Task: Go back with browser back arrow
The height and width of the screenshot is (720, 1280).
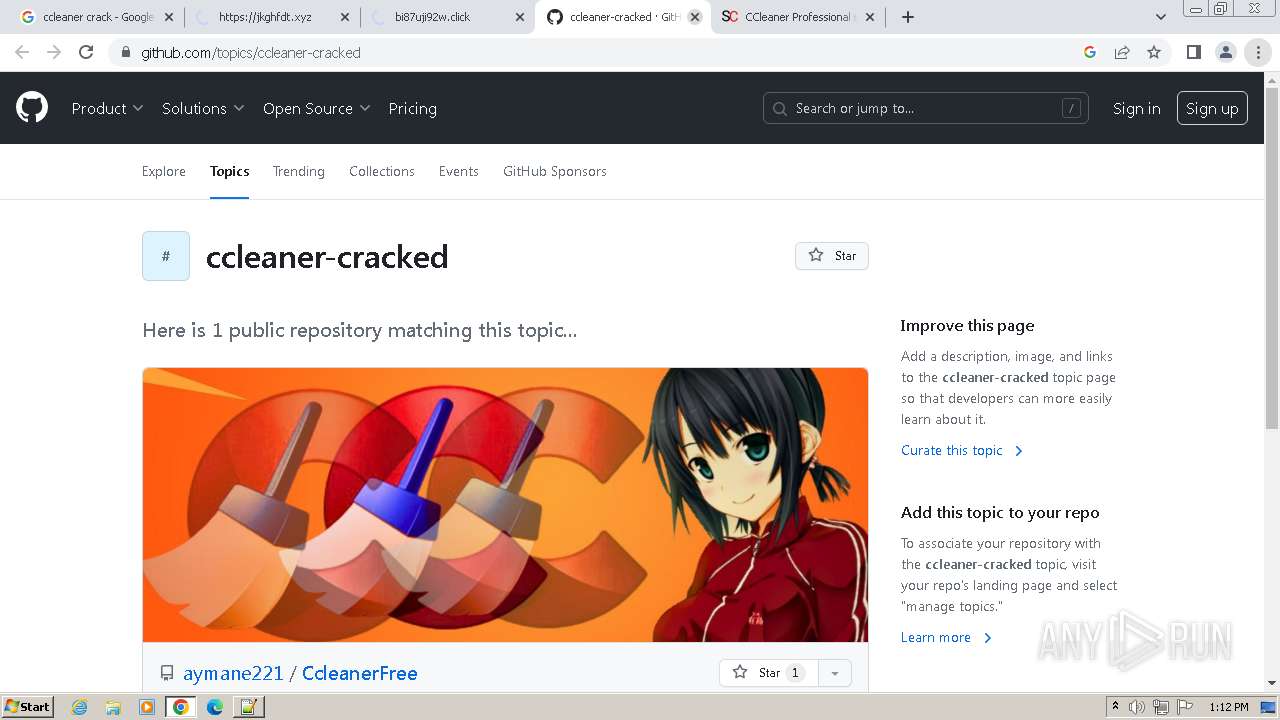Action: point(22,52)
